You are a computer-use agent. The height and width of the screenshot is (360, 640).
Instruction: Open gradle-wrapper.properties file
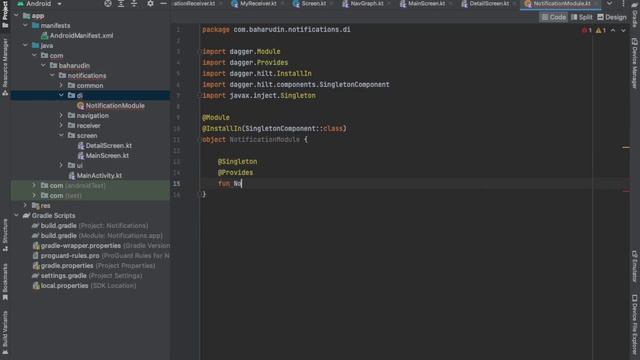[x=101, y=245]
